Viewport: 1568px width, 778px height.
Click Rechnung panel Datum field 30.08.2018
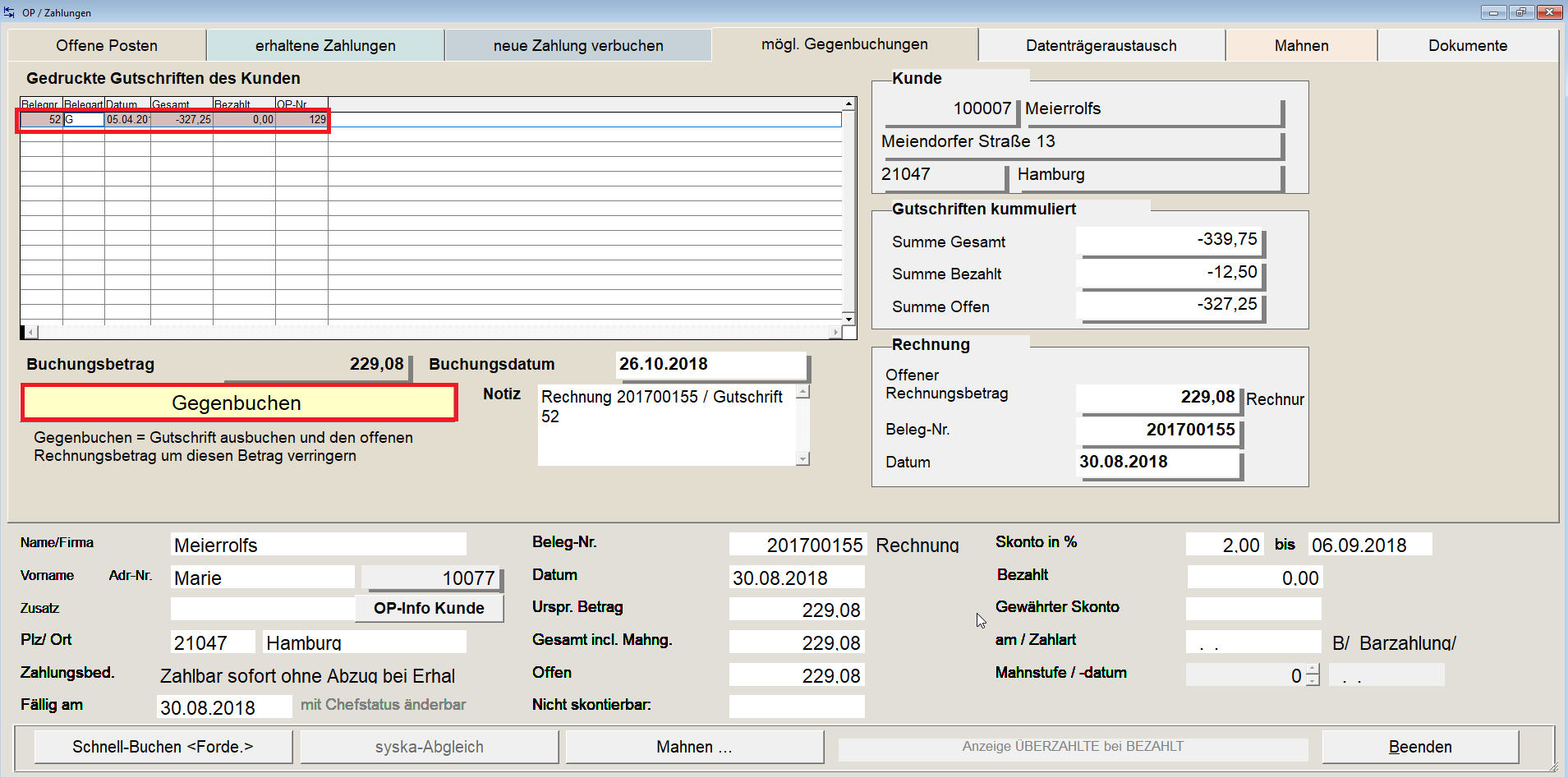1157,463
